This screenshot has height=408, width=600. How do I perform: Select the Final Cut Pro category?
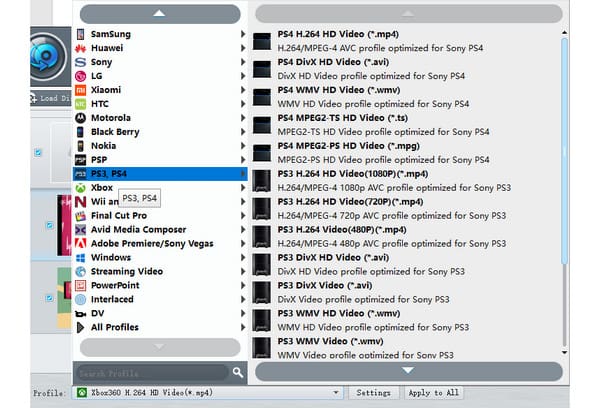(x=160, y=216)
